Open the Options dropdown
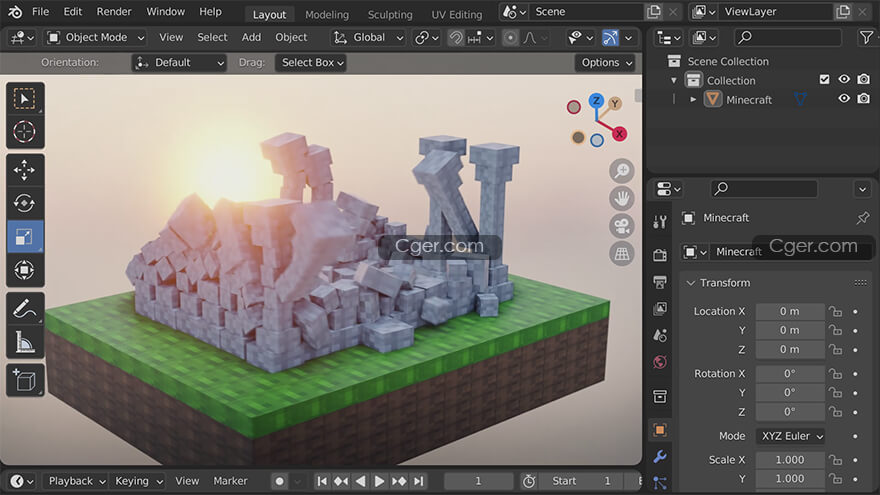 [x=605, y=63]
